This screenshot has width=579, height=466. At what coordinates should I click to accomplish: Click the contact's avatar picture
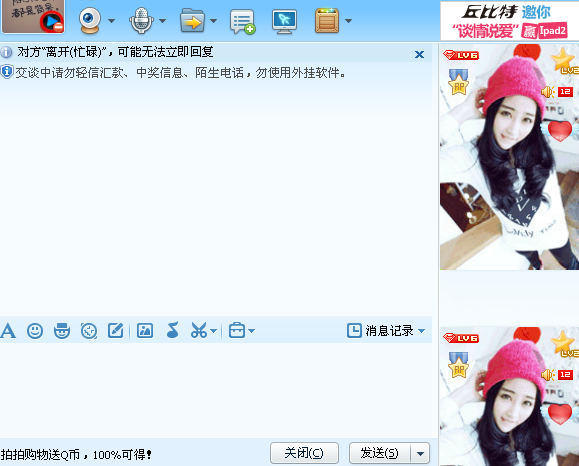[33, 16]
